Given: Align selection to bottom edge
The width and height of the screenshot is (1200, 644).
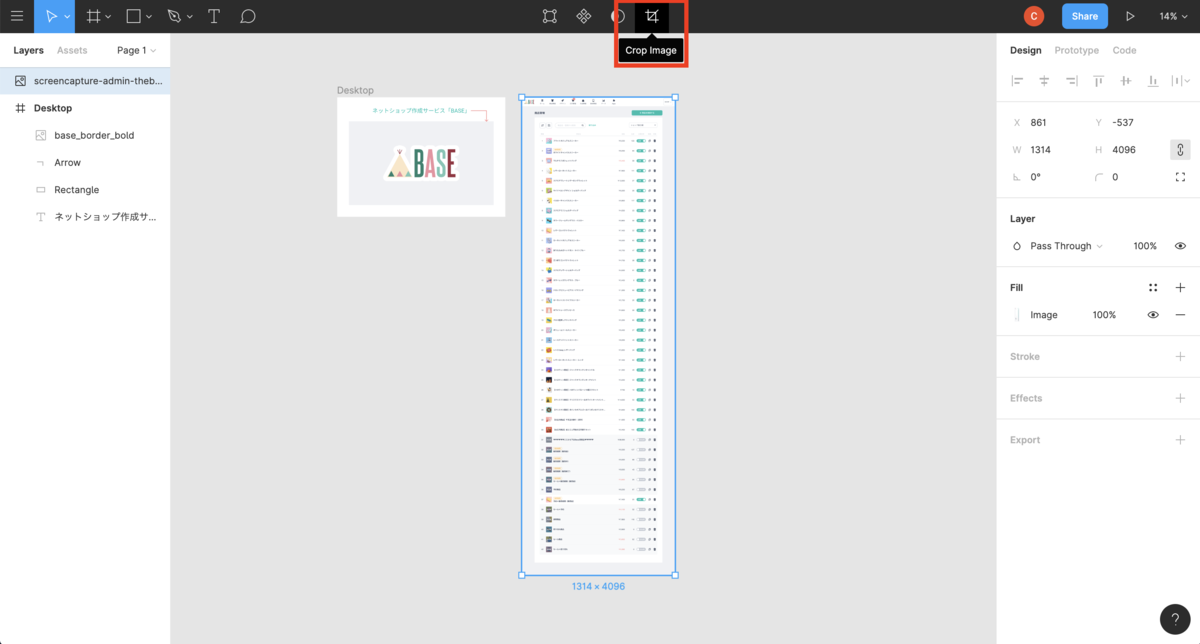Looking at the screenshot, I should point(1153,80).
